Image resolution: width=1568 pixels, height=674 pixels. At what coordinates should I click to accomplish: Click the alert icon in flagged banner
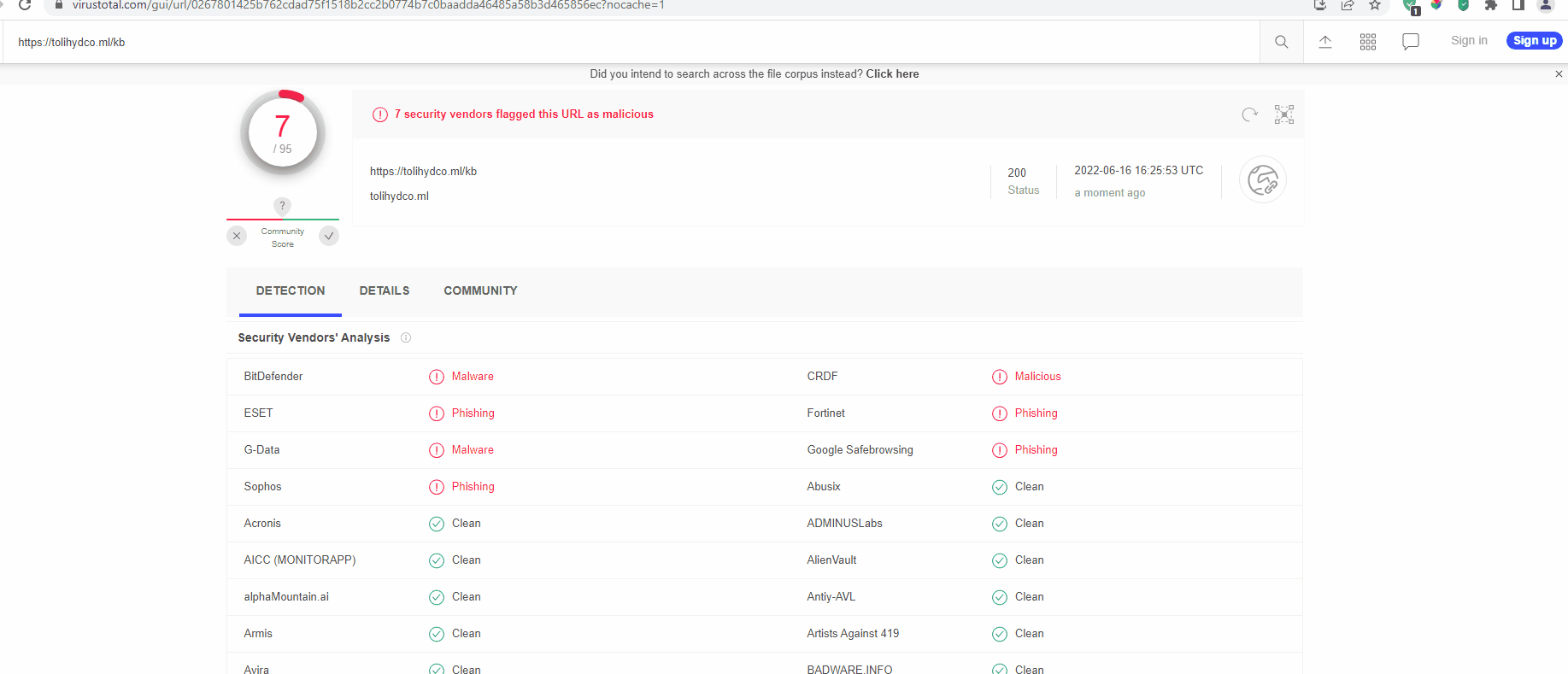[380, 114]
